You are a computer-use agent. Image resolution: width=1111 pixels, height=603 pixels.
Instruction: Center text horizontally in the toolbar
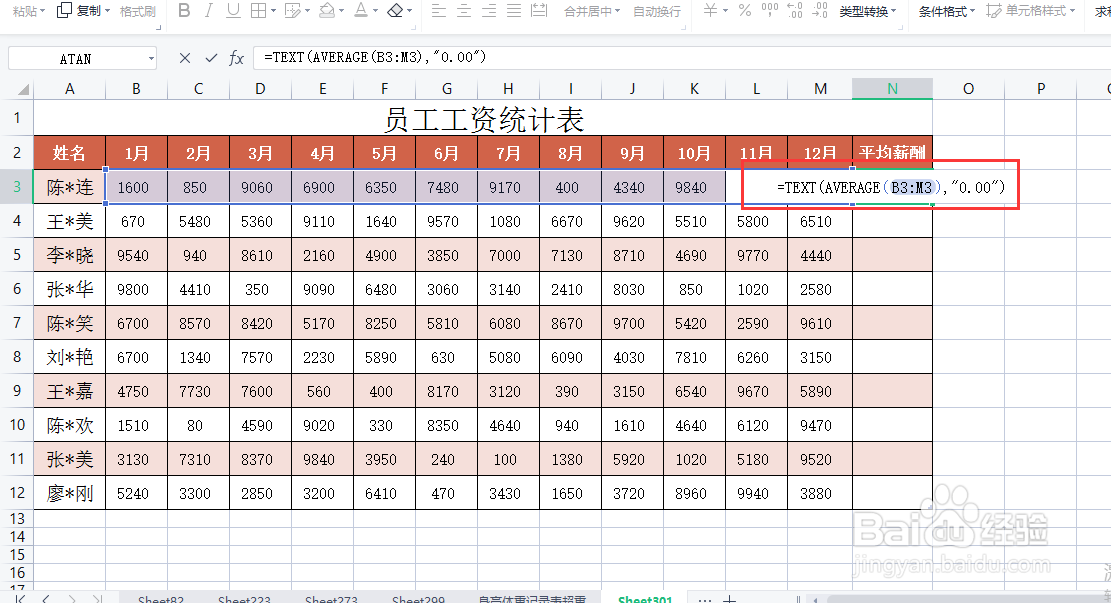pyautogui.click(x=464, y=11)
